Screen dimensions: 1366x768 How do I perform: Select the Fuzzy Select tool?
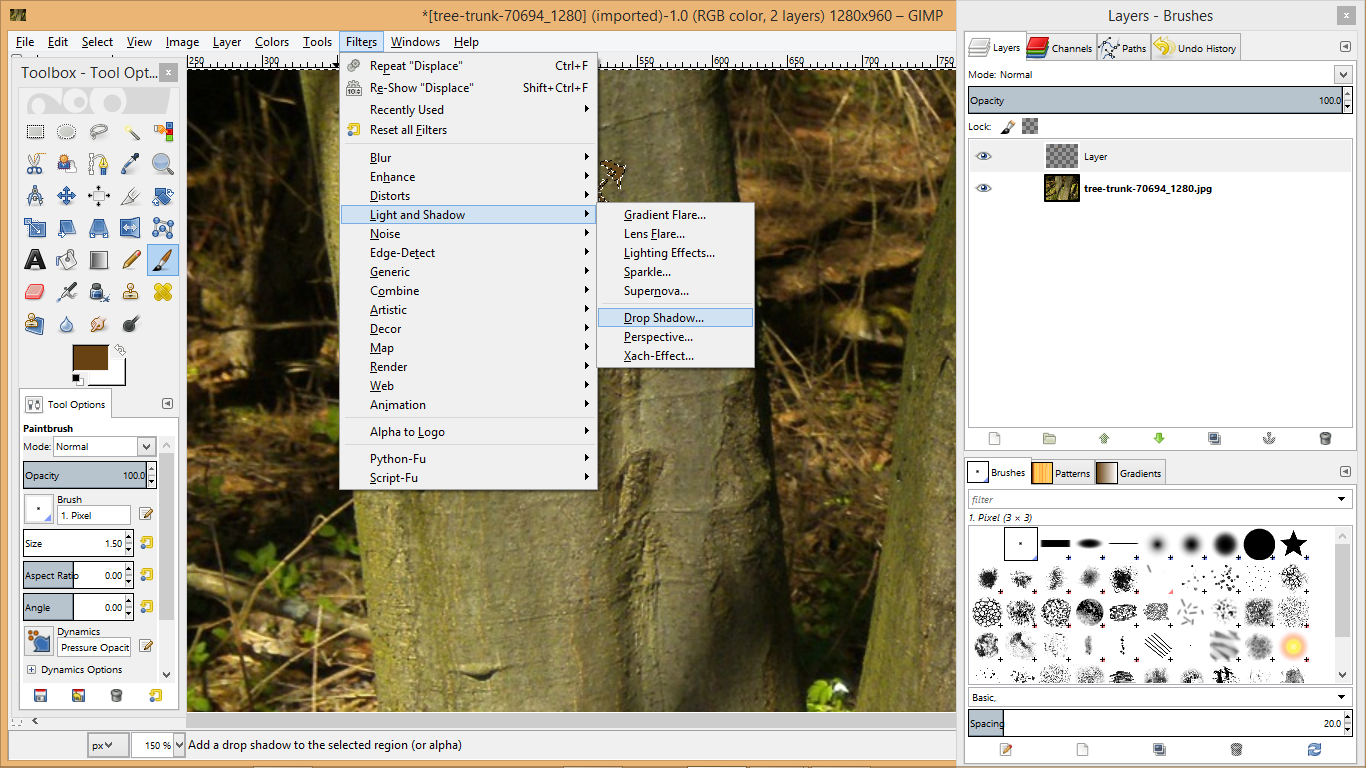point(131,131)
